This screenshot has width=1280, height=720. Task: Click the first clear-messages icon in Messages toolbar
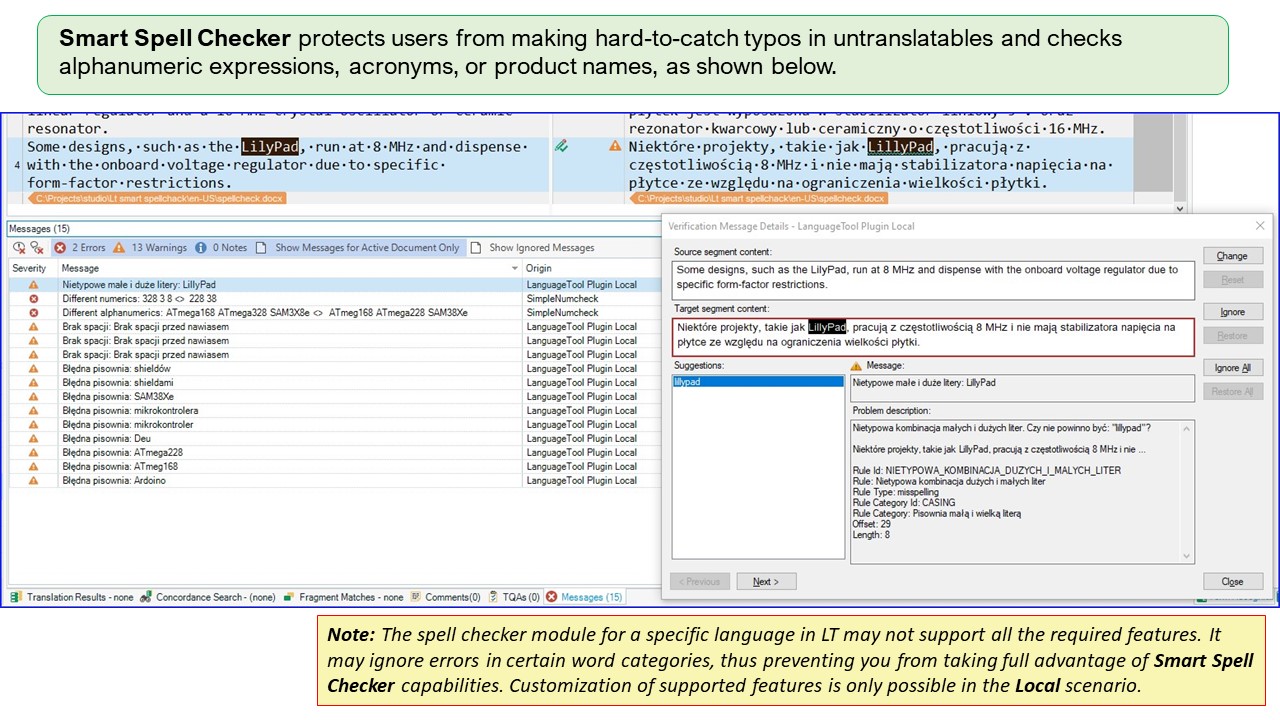pos(19,248)
